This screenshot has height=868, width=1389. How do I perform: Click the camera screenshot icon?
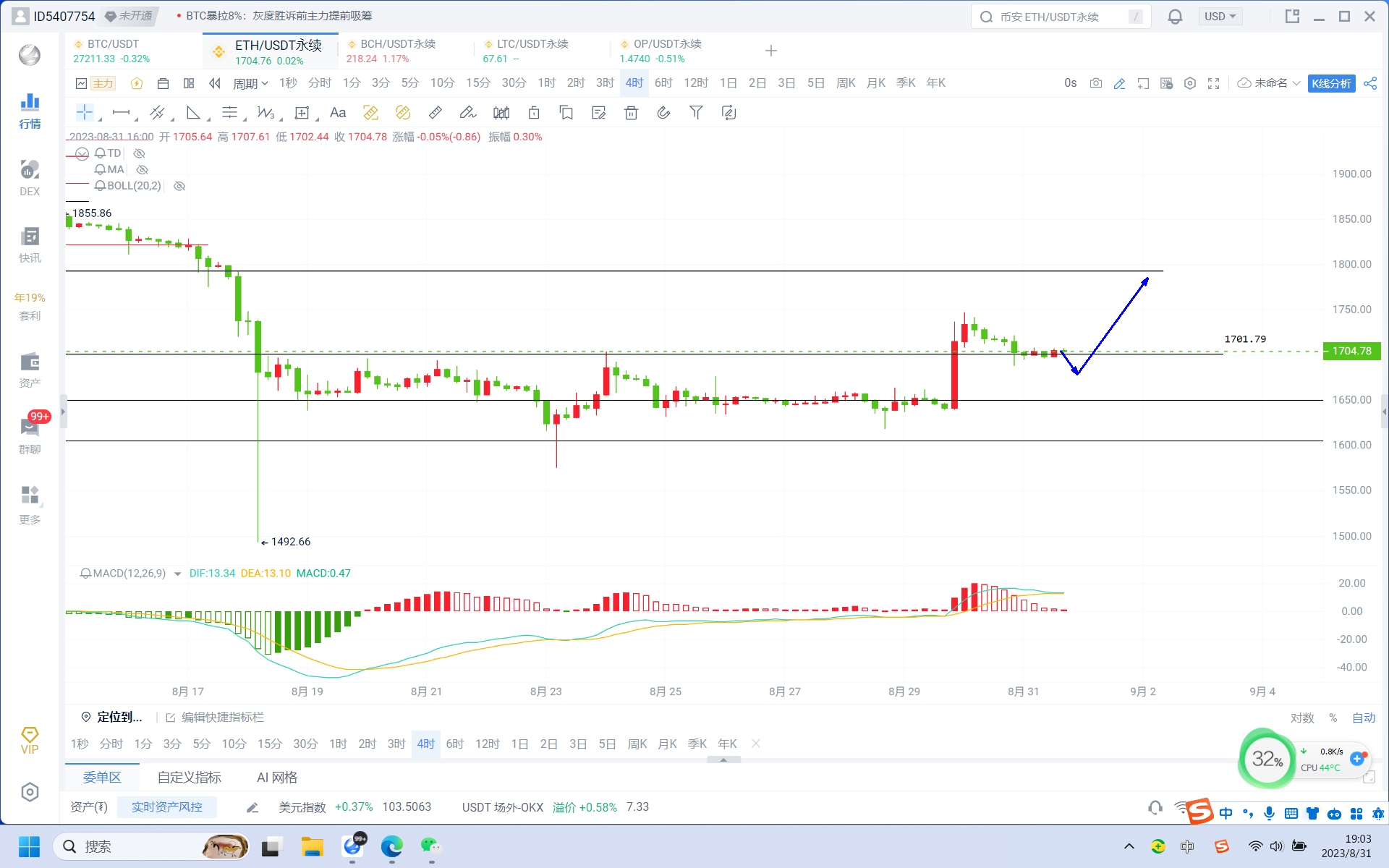[1096, 83]
